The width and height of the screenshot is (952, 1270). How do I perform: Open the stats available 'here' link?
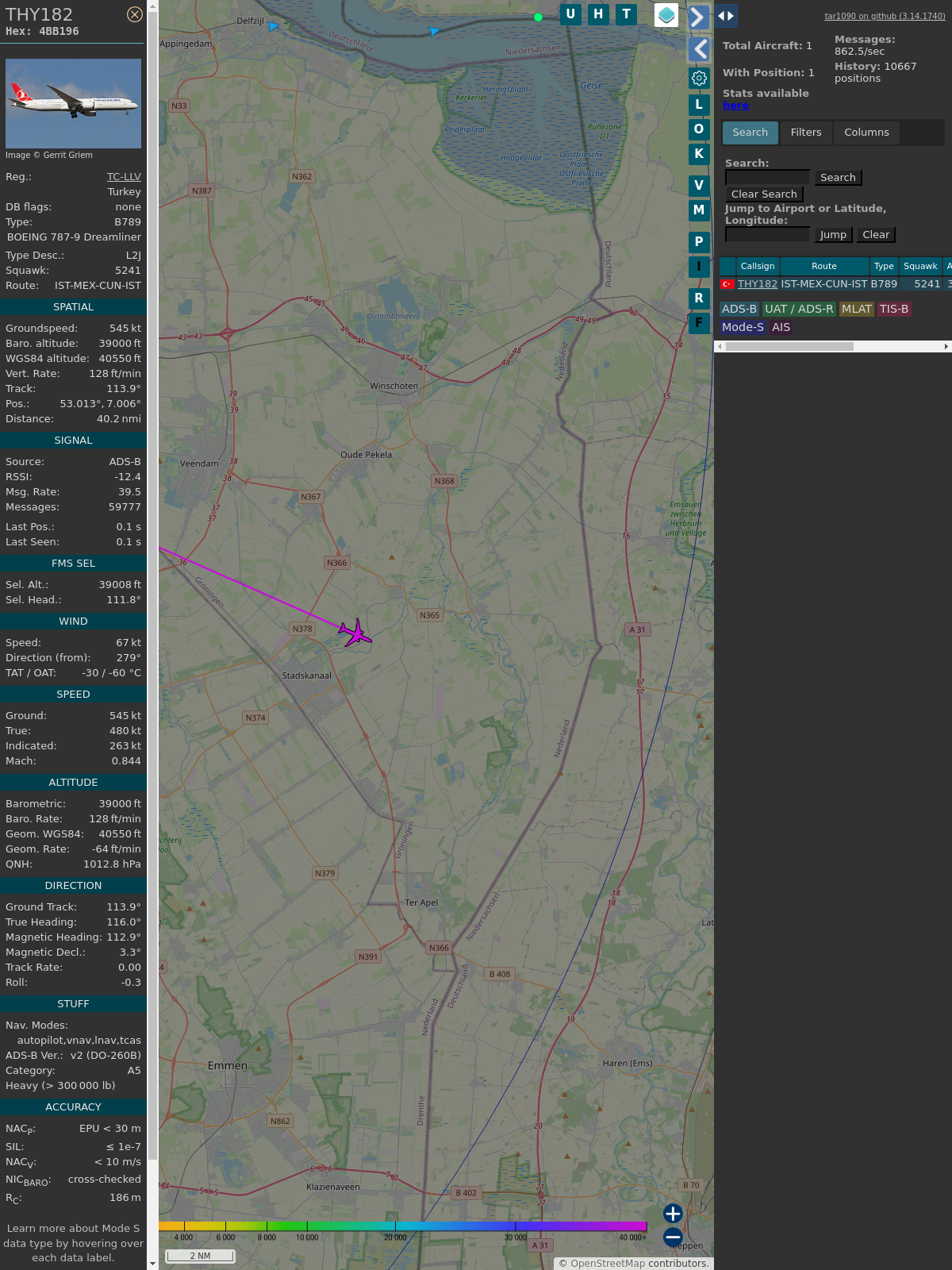point(735,106)
